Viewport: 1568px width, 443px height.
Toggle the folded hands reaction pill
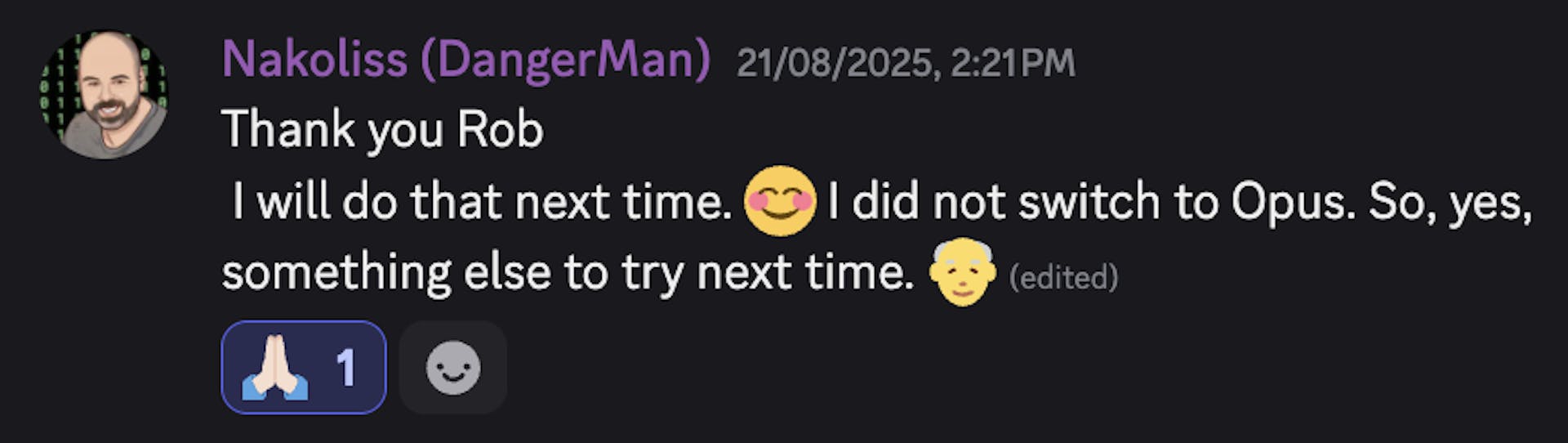coord(304,367)
